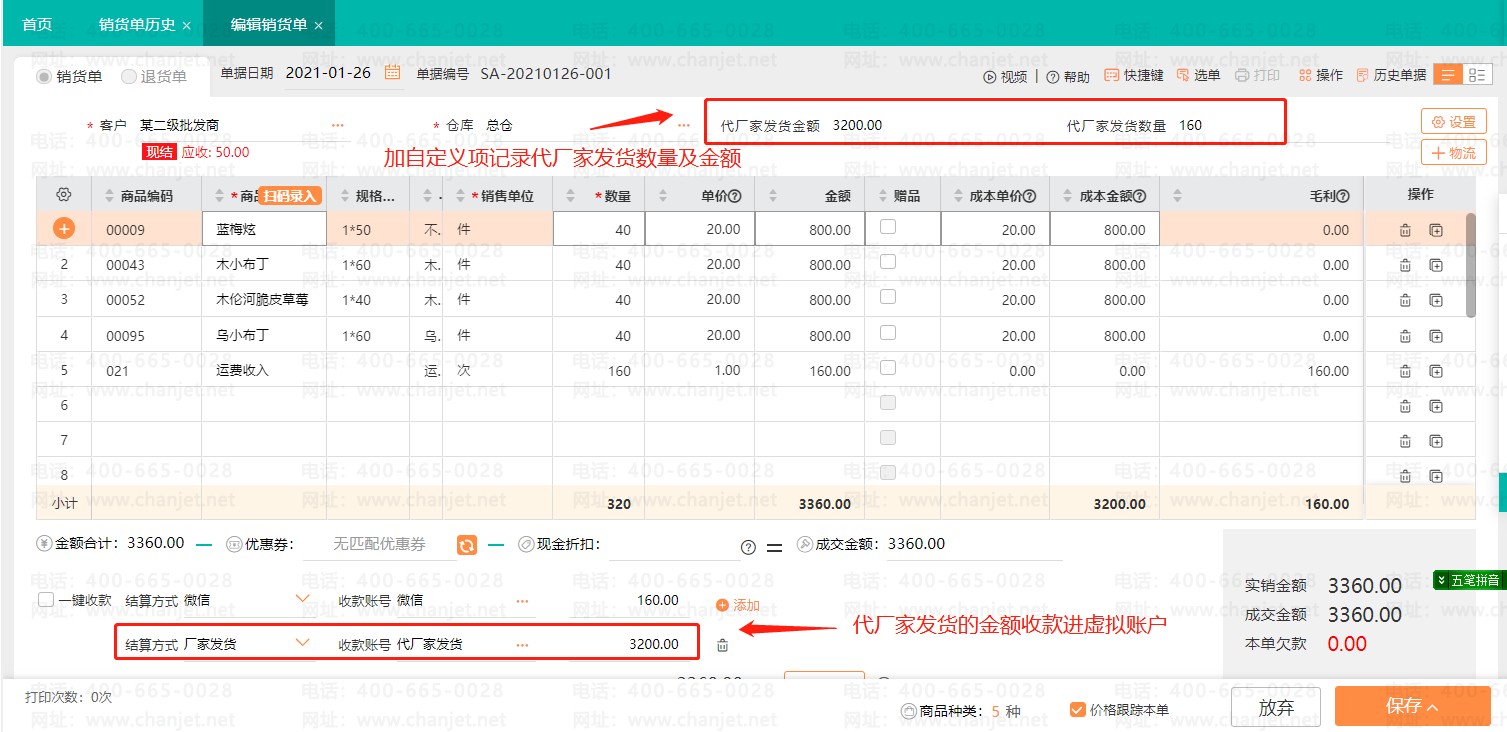This screenshot has height=732, width=1507.
Task: Click the 选单 select-order icon
Action: pos(1183,75)
